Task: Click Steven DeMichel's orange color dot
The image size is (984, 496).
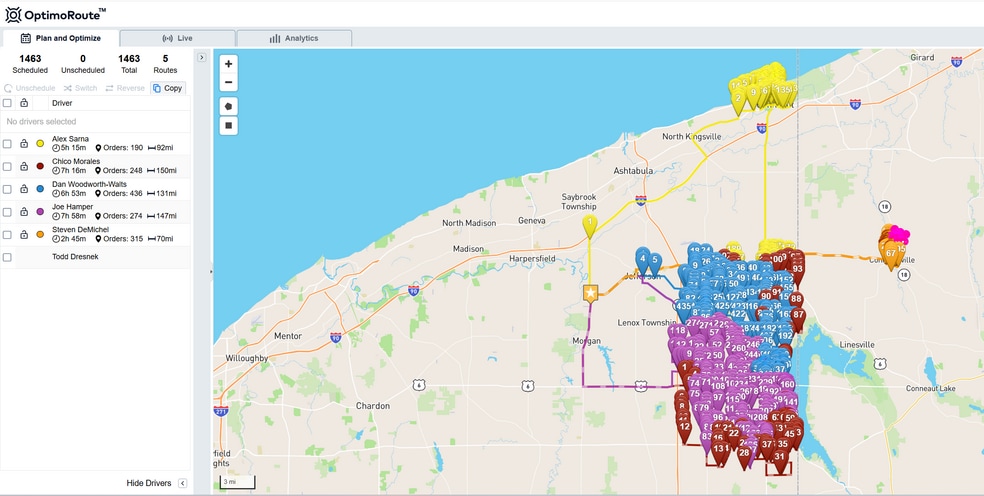Action: [x=40, y=235]
